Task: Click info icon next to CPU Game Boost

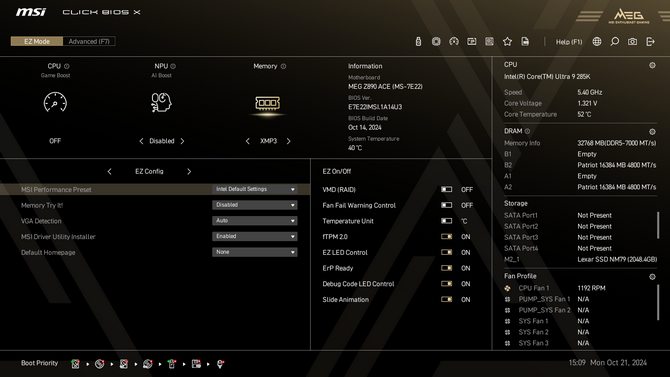Action: 67,66
